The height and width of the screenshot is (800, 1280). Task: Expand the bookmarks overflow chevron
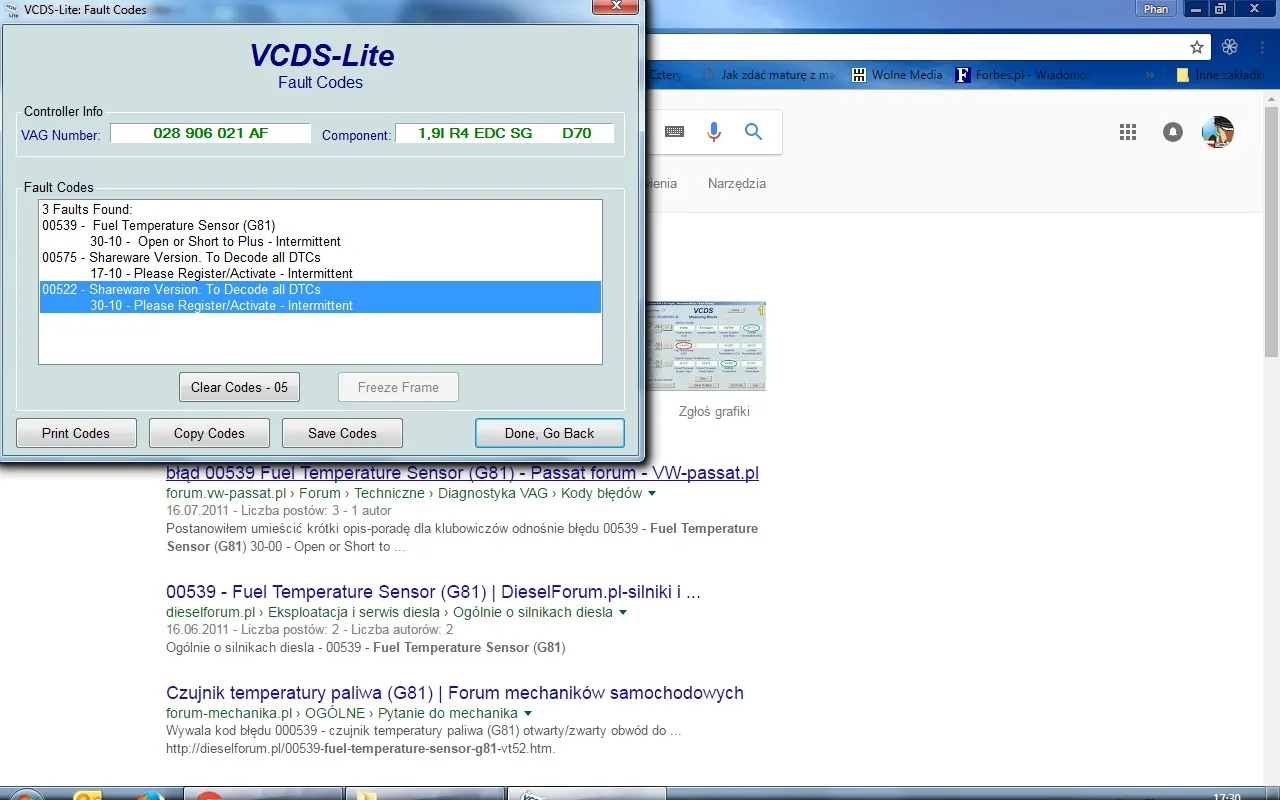click(x=1150, y=75)
